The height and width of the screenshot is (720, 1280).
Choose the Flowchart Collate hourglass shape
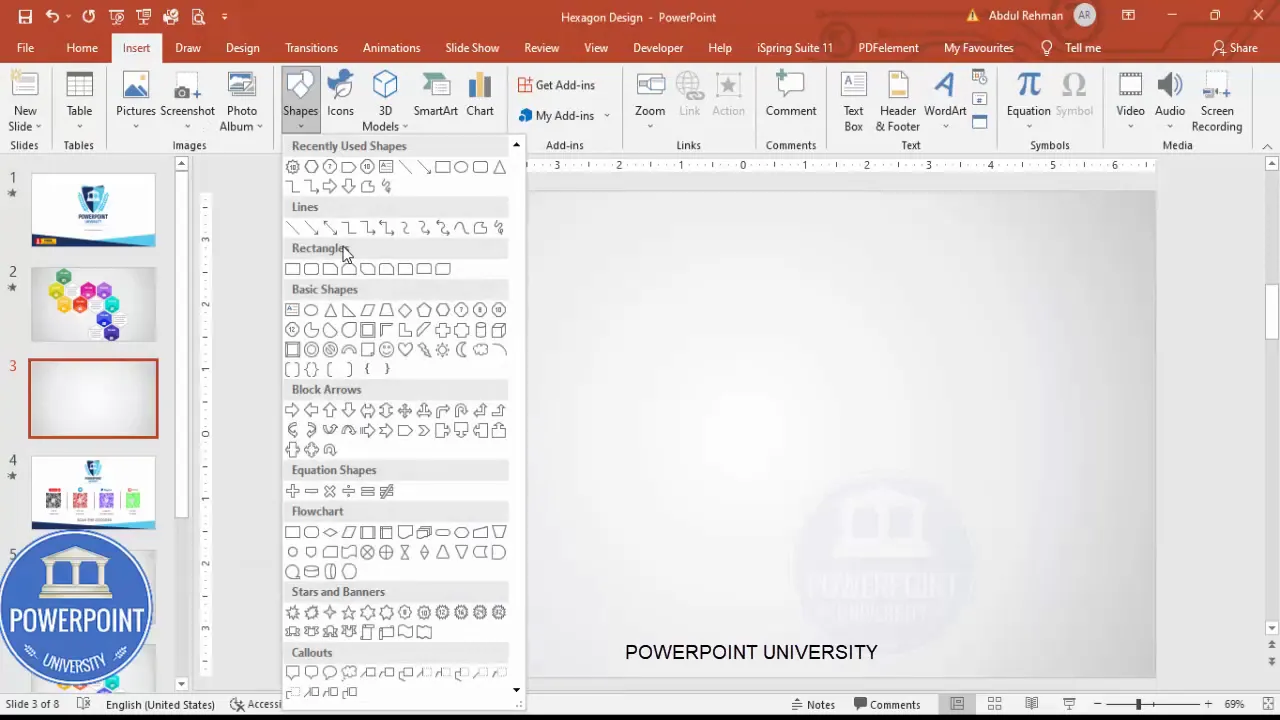click(x=405, y=552)
